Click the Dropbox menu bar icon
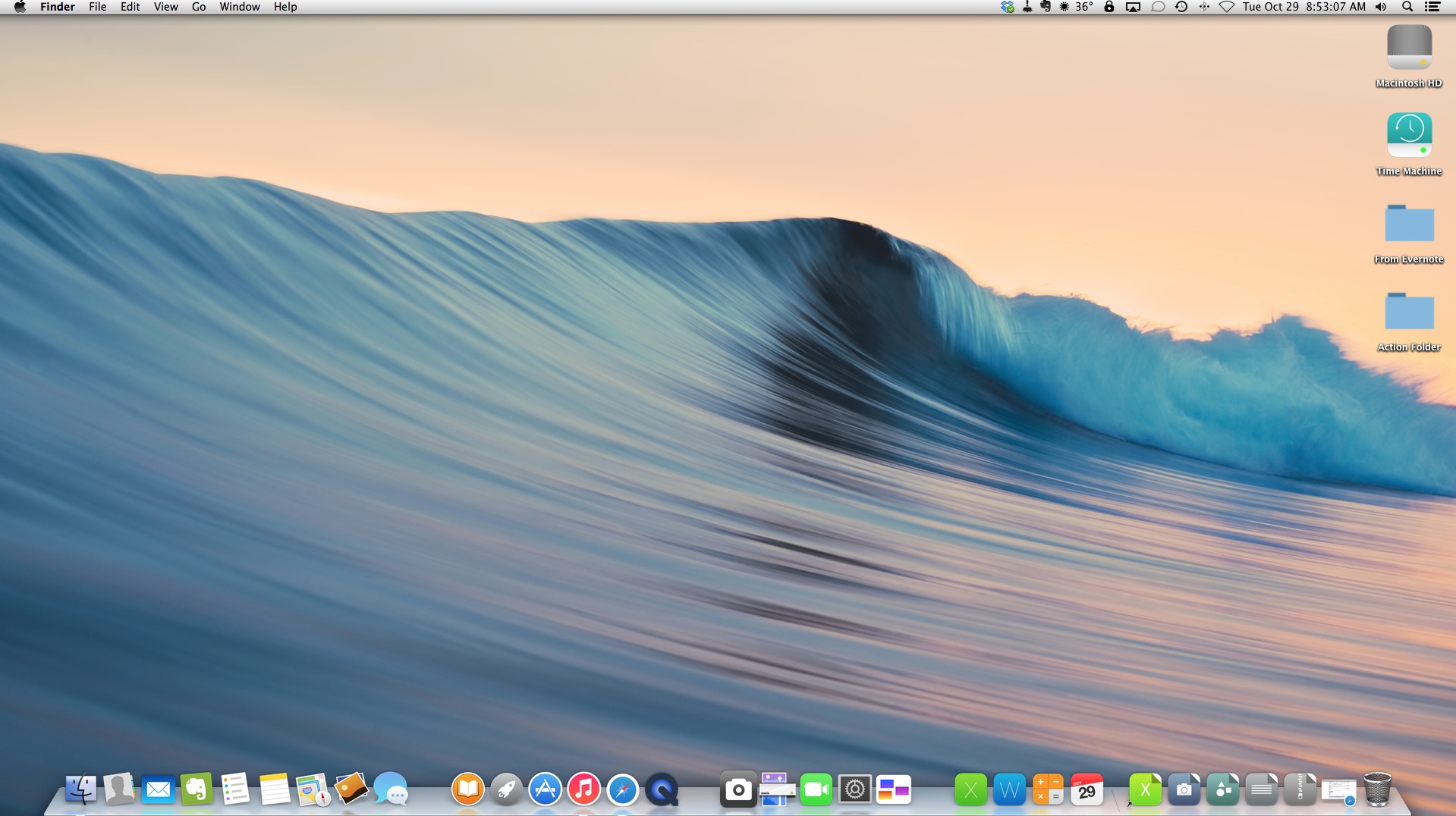This screenshot has height=816, width=1456. coord(1008,7)
